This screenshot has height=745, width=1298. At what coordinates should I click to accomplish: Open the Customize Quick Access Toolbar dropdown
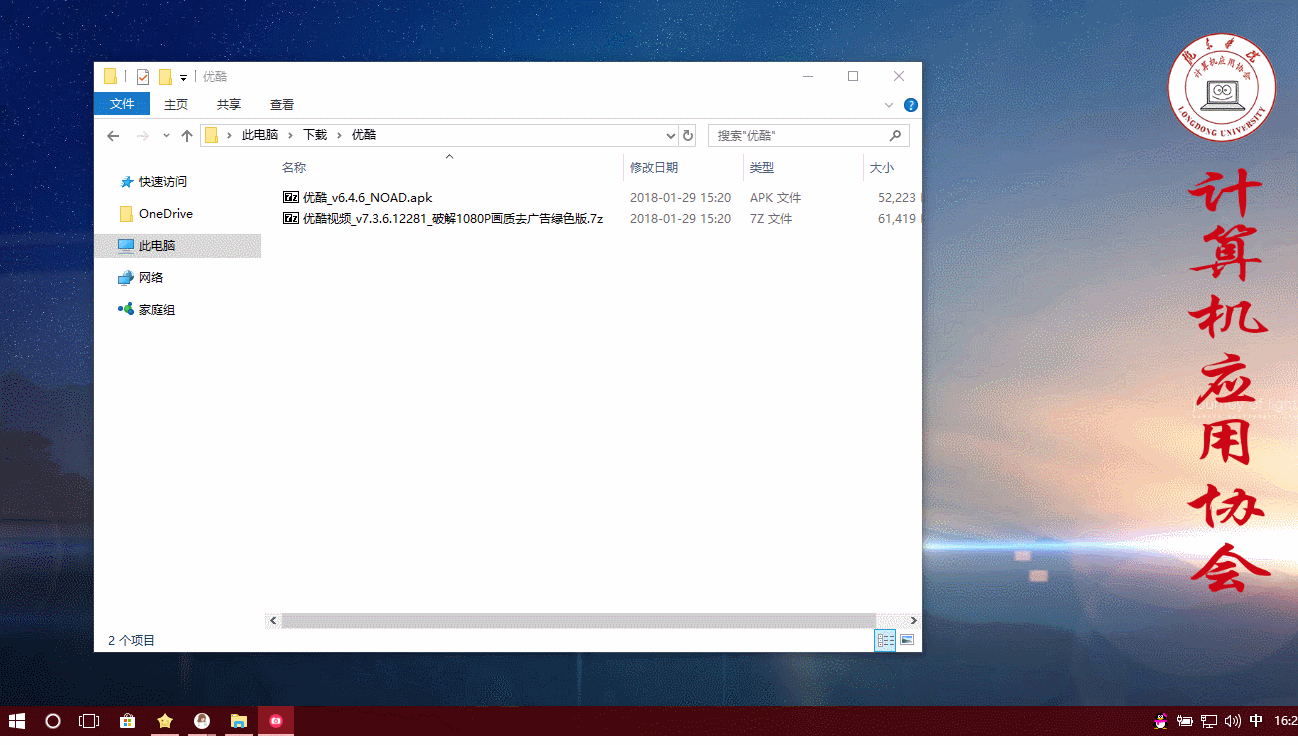click(183, 77)
